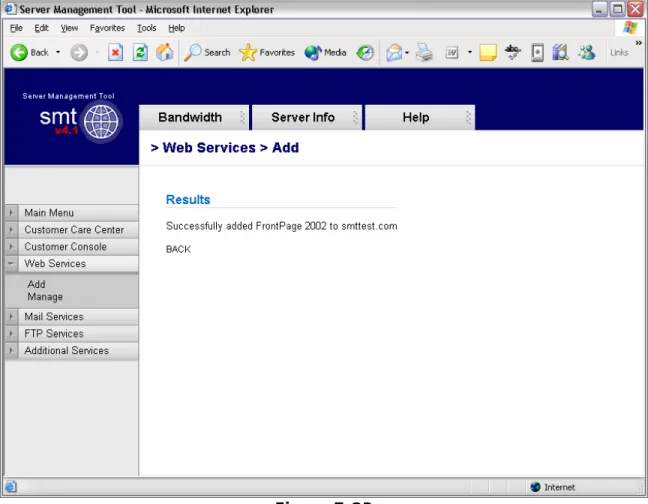Expand the Customer Care Center arrow
This screenshot has height=504, width=648.
click(x=12, y=230)
